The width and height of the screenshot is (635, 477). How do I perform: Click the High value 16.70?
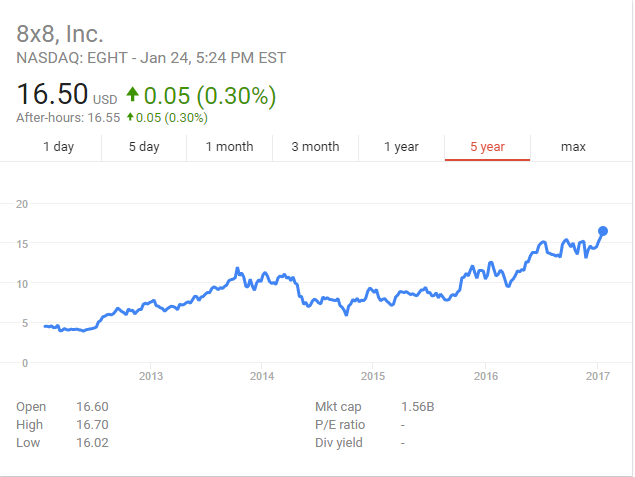[x=92, y=425]
